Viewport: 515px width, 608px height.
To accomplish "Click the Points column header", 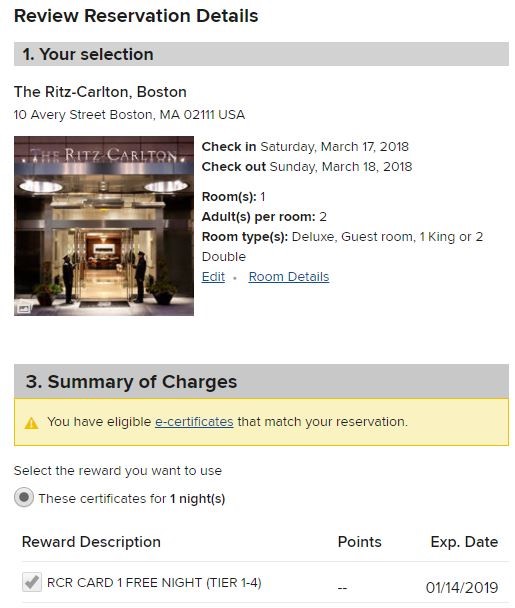I will point(359,542).
